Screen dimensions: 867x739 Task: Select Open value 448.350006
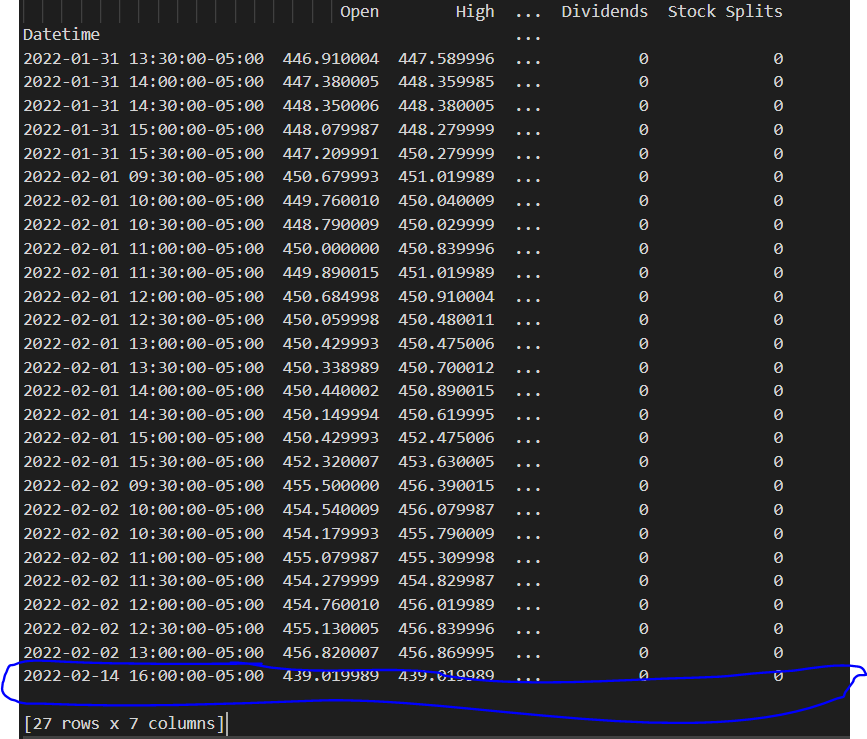[331, 106]
